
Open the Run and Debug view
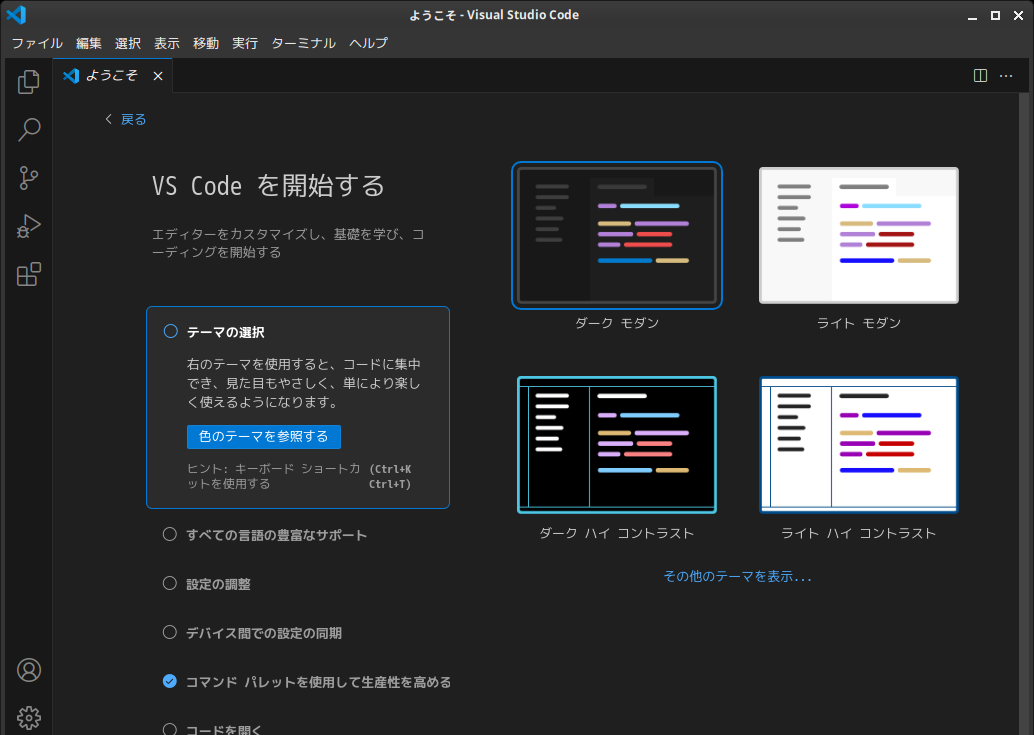[x=29, y=226]
